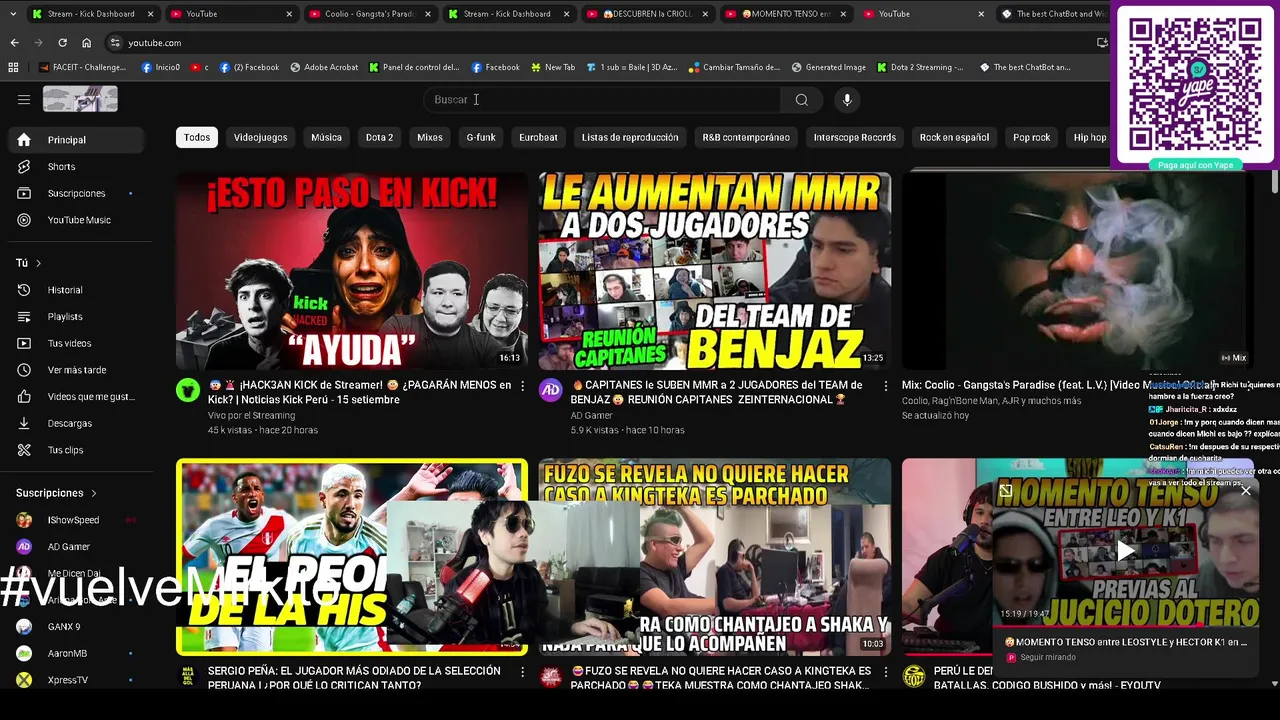
Task: Select the Todos filter chip
Action: (197, 137)
